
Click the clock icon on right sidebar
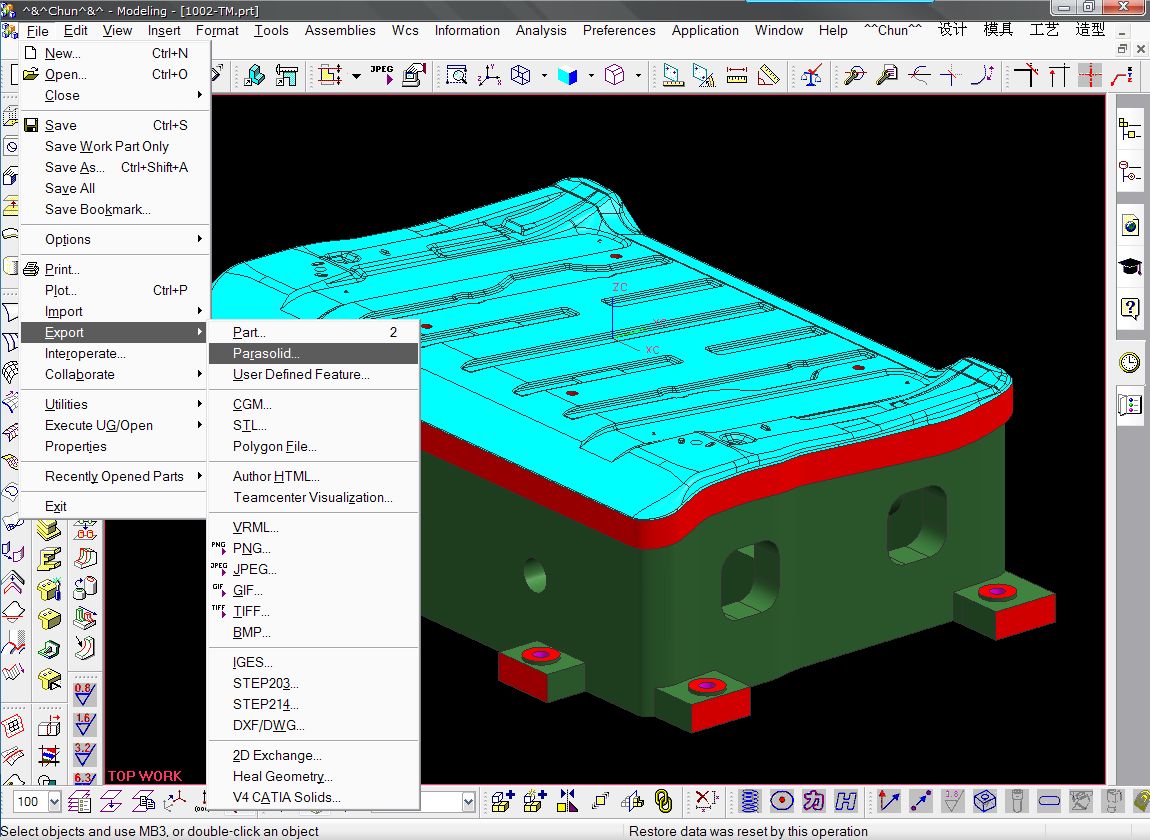1129,362
